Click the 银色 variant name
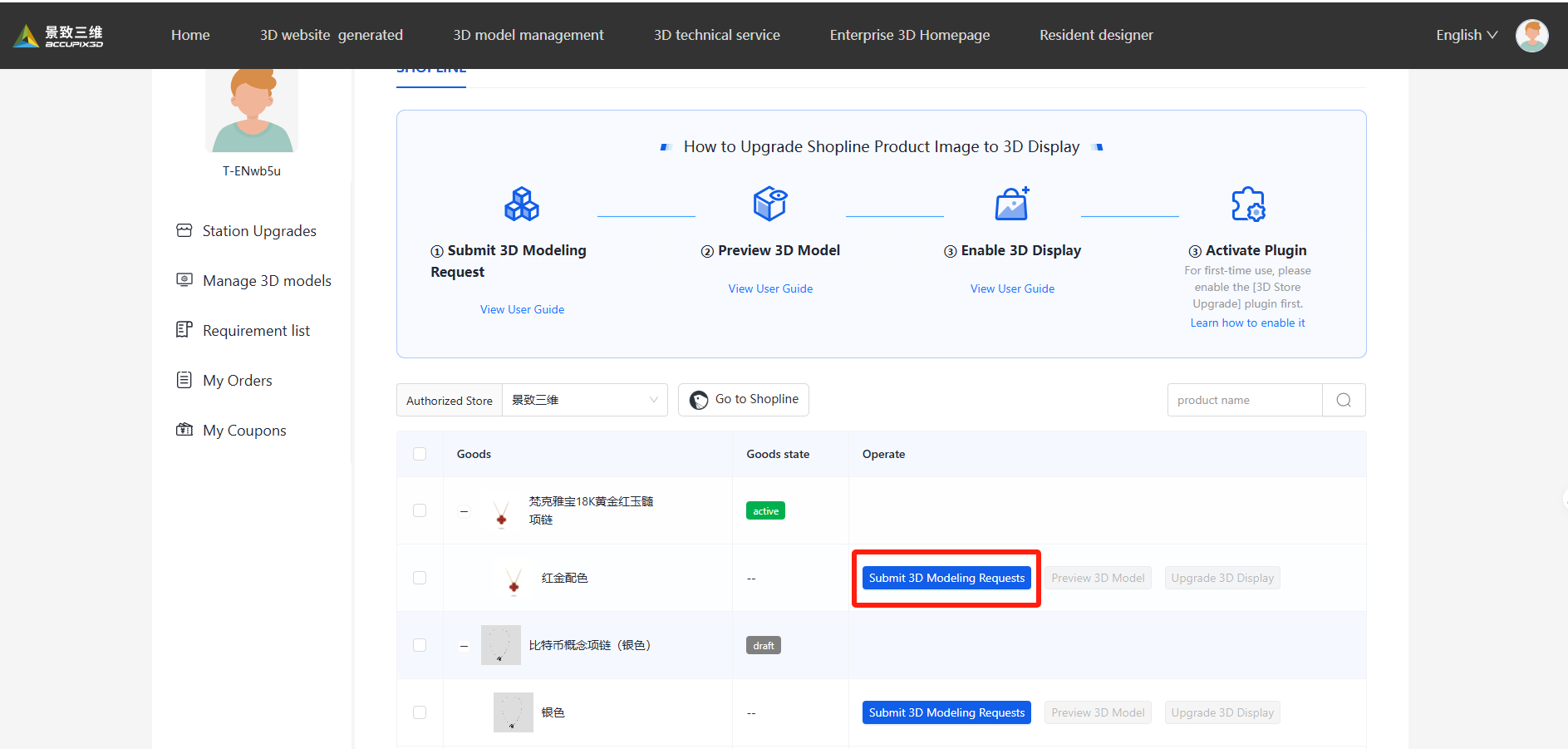Screen dimensions: 1568x749 (x=553, y=712)
